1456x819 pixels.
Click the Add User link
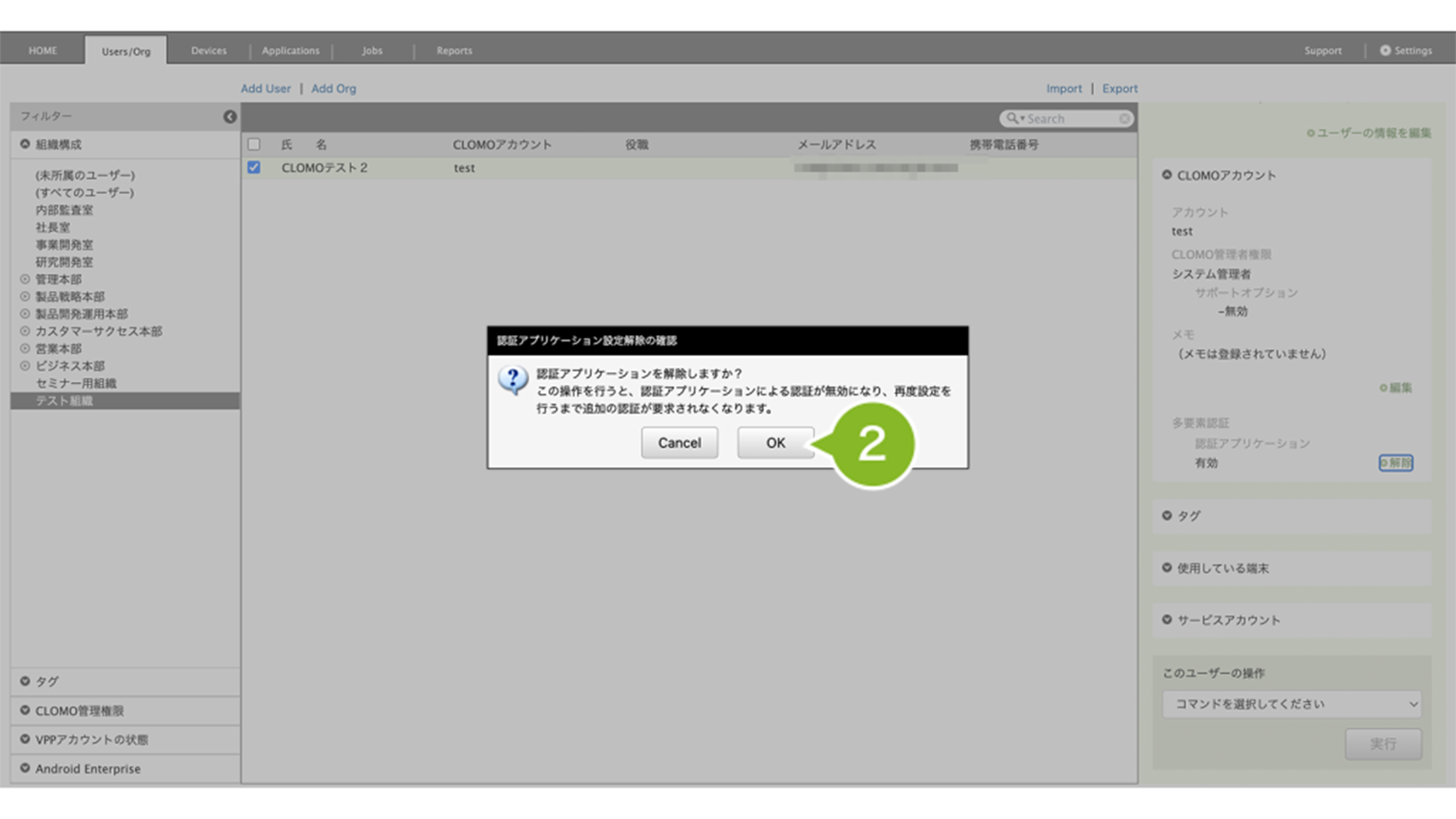pyautogui.click(x=265, y=88)
